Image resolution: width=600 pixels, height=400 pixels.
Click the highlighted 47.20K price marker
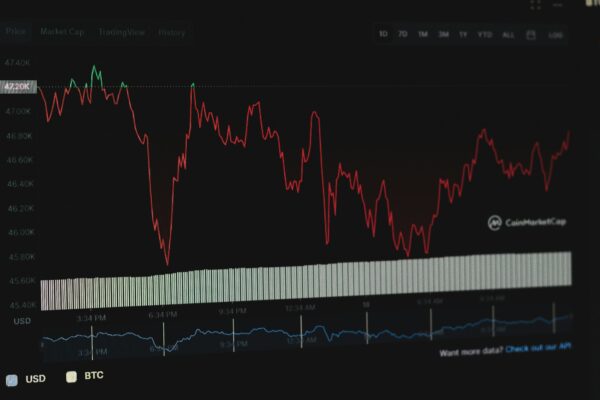point(18,87)
